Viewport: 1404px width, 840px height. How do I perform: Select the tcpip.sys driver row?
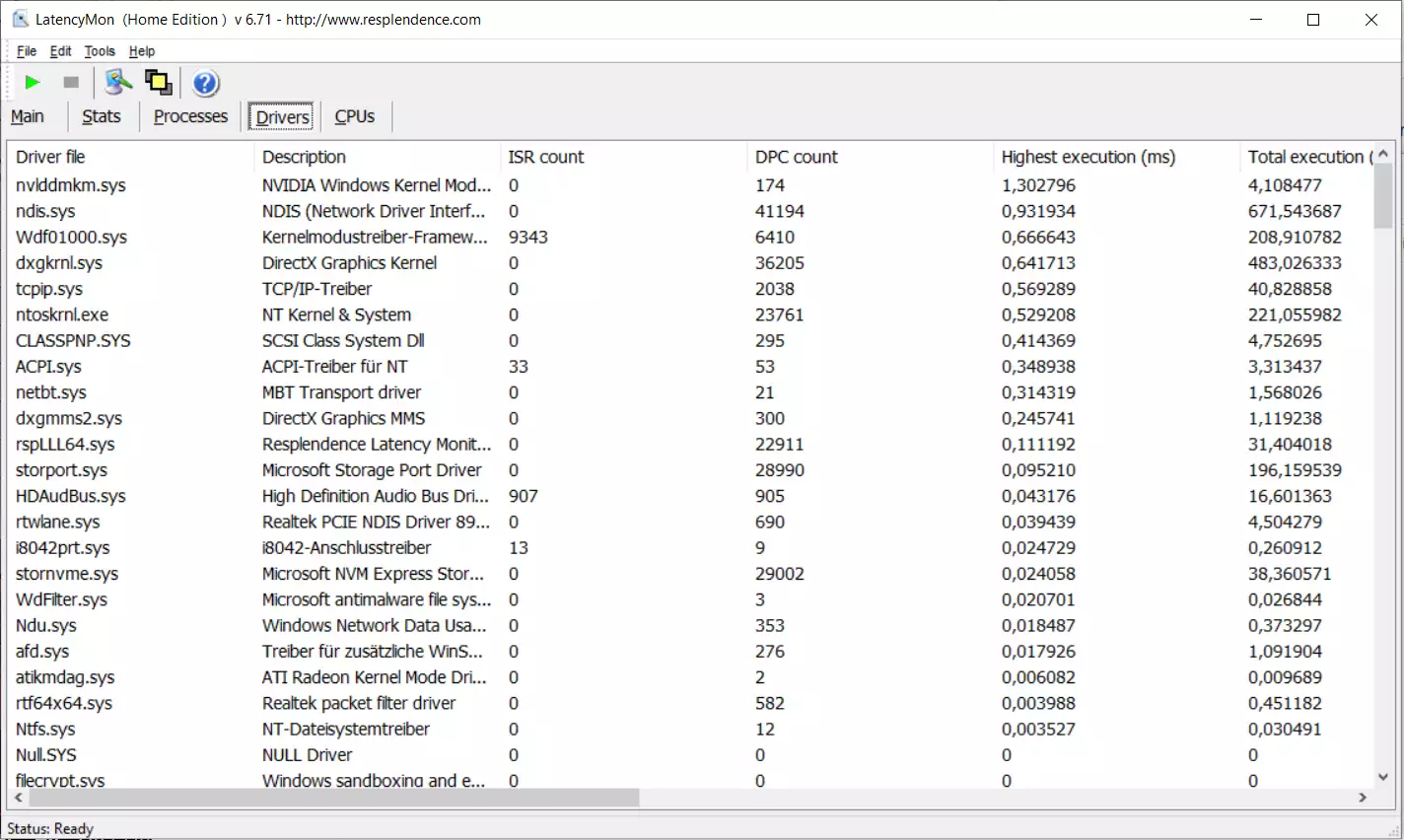tap(690, 289)
